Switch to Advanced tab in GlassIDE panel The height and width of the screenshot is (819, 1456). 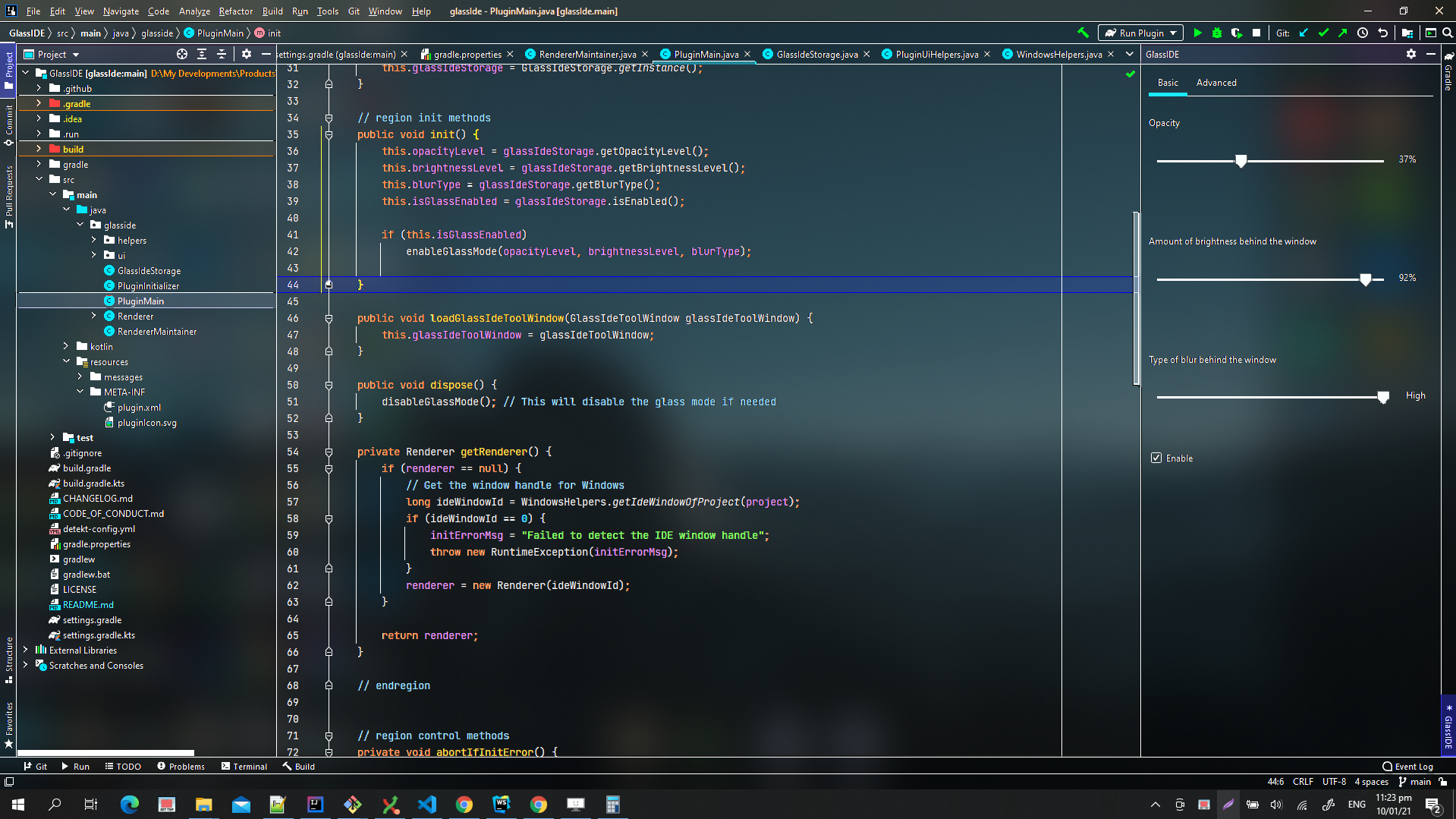[x=1216, y=82]
